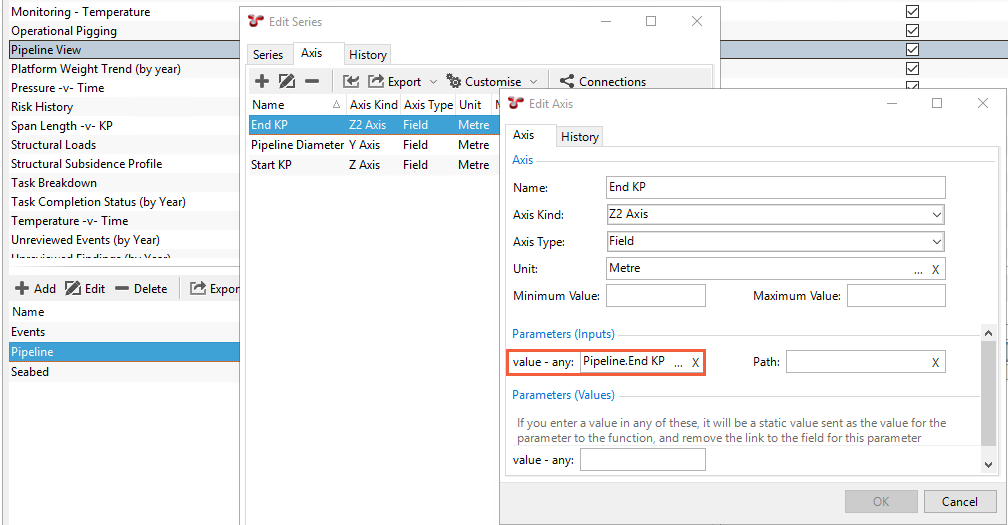Select Temperature -v- Time chart
Image resolution: width=1008 pixels, height=525 pixels.
pyautogui.click(x=69, y=220)
